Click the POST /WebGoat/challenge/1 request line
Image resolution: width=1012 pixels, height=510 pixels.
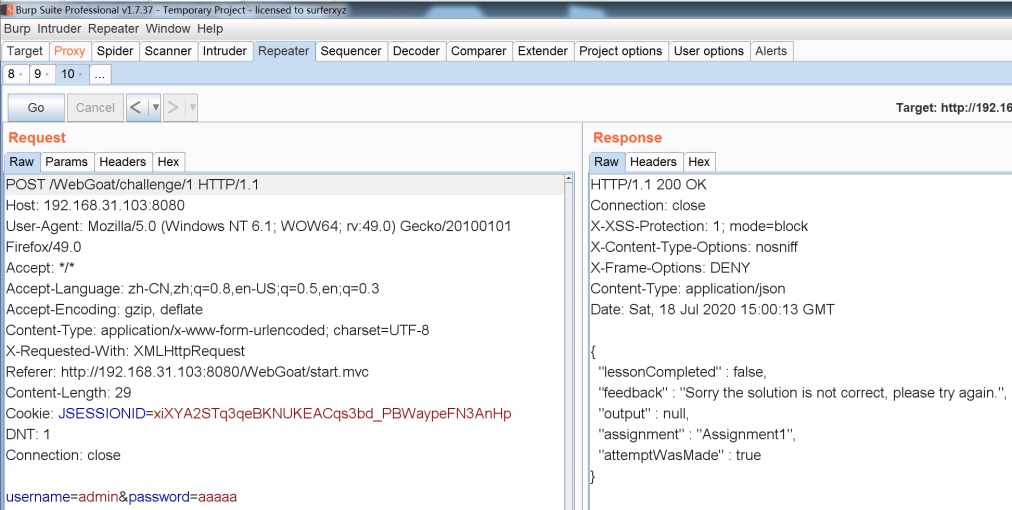point(132,185)
